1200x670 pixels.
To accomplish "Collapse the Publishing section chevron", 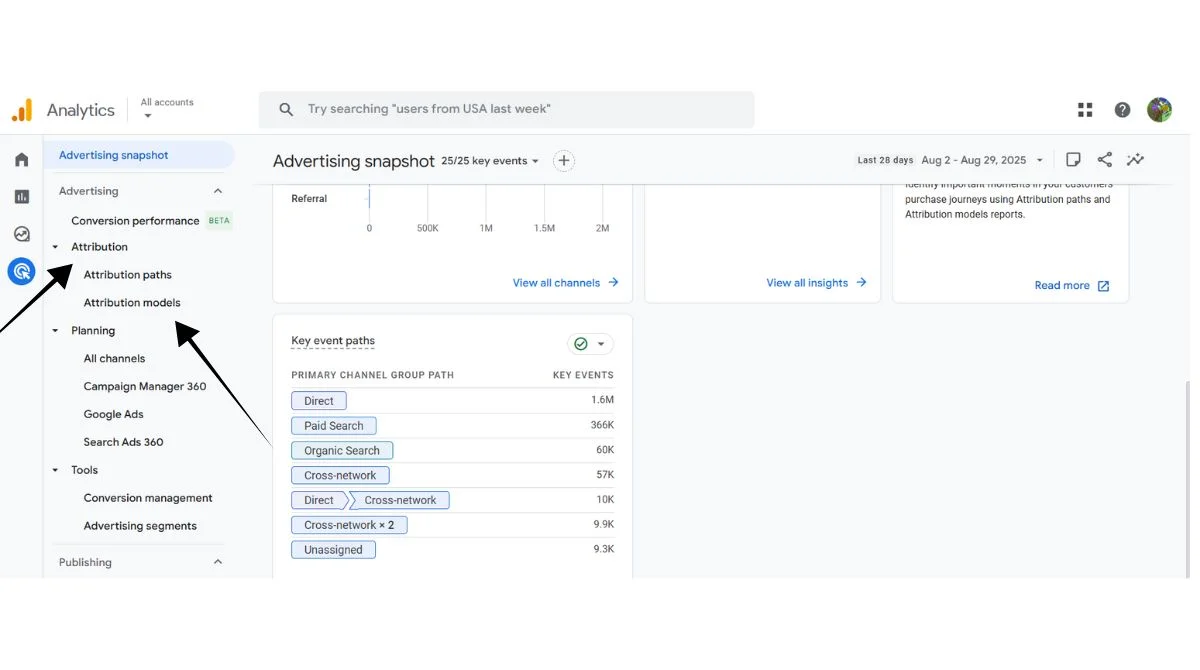I will [x=218, y=562].
